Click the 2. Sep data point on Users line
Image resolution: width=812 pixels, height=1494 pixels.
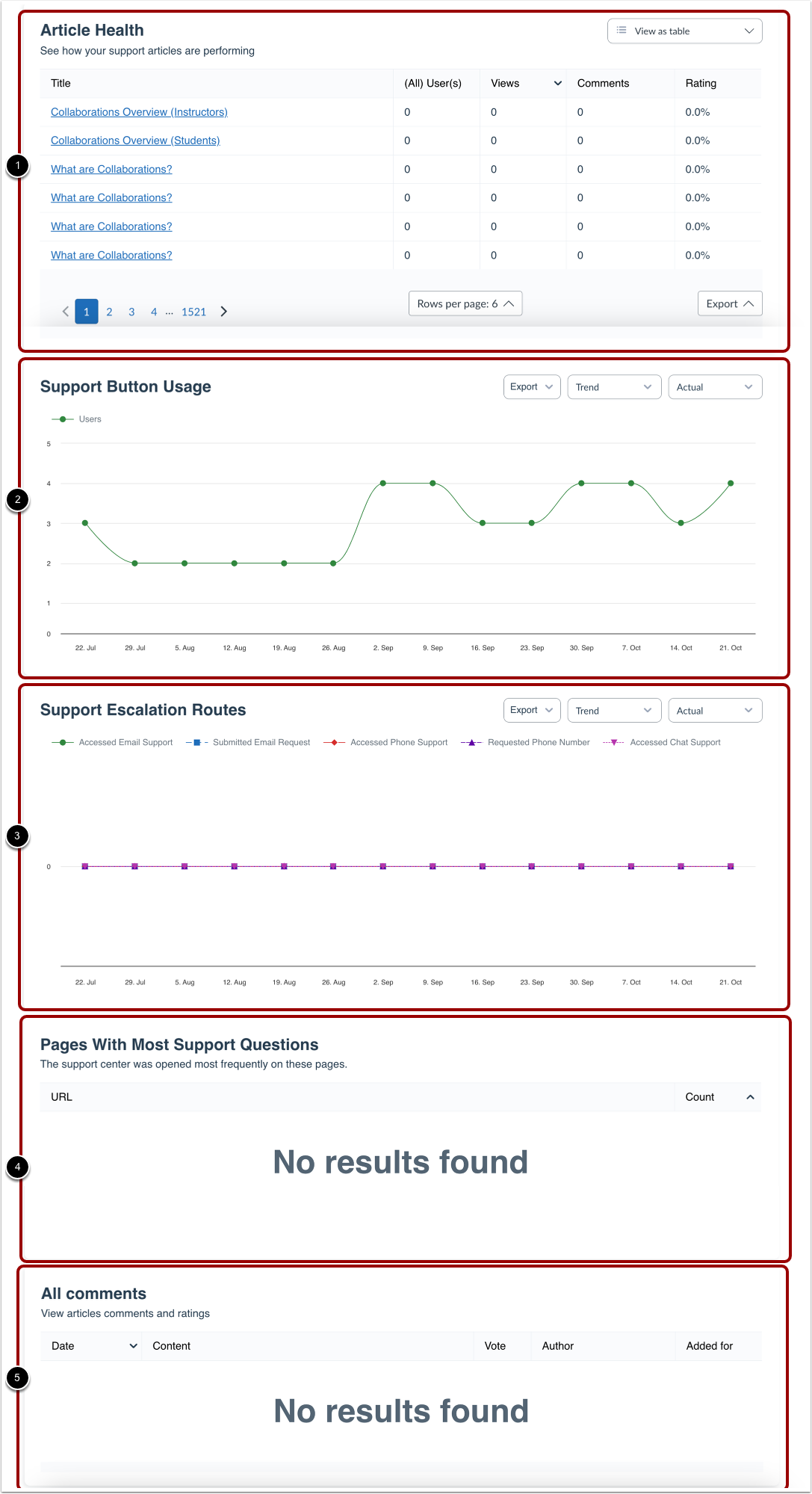383,484
